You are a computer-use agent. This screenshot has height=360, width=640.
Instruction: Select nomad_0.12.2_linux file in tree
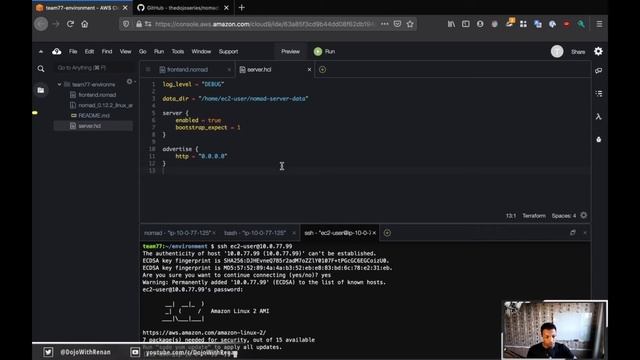tap(105, 105)
